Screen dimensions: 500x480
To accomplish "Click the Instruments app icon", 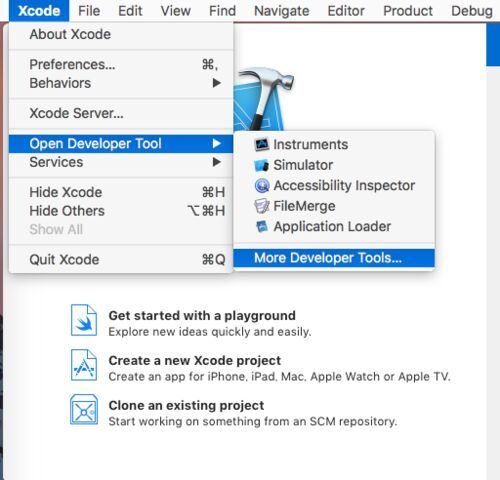I will (x=261, y=145).
